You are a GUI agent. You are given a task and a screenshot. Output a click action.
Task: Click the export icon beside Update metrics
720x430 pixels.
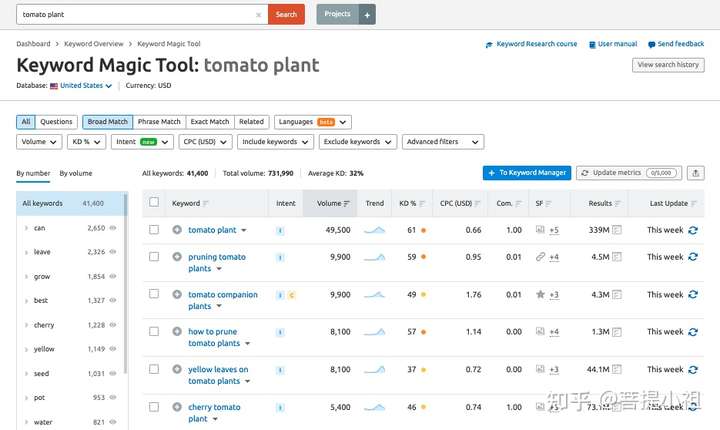pyautogui.click(x=696, y=173)
